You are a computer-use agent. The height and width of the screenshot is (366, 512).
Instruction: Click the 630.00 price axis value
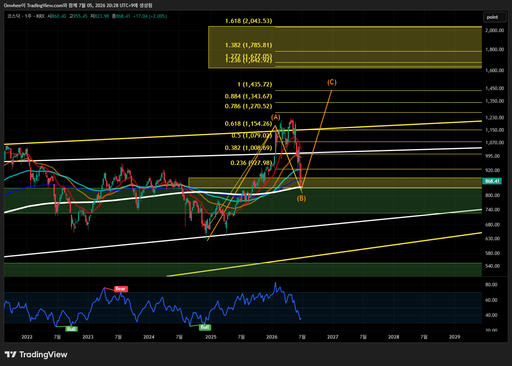click(492, 239)
